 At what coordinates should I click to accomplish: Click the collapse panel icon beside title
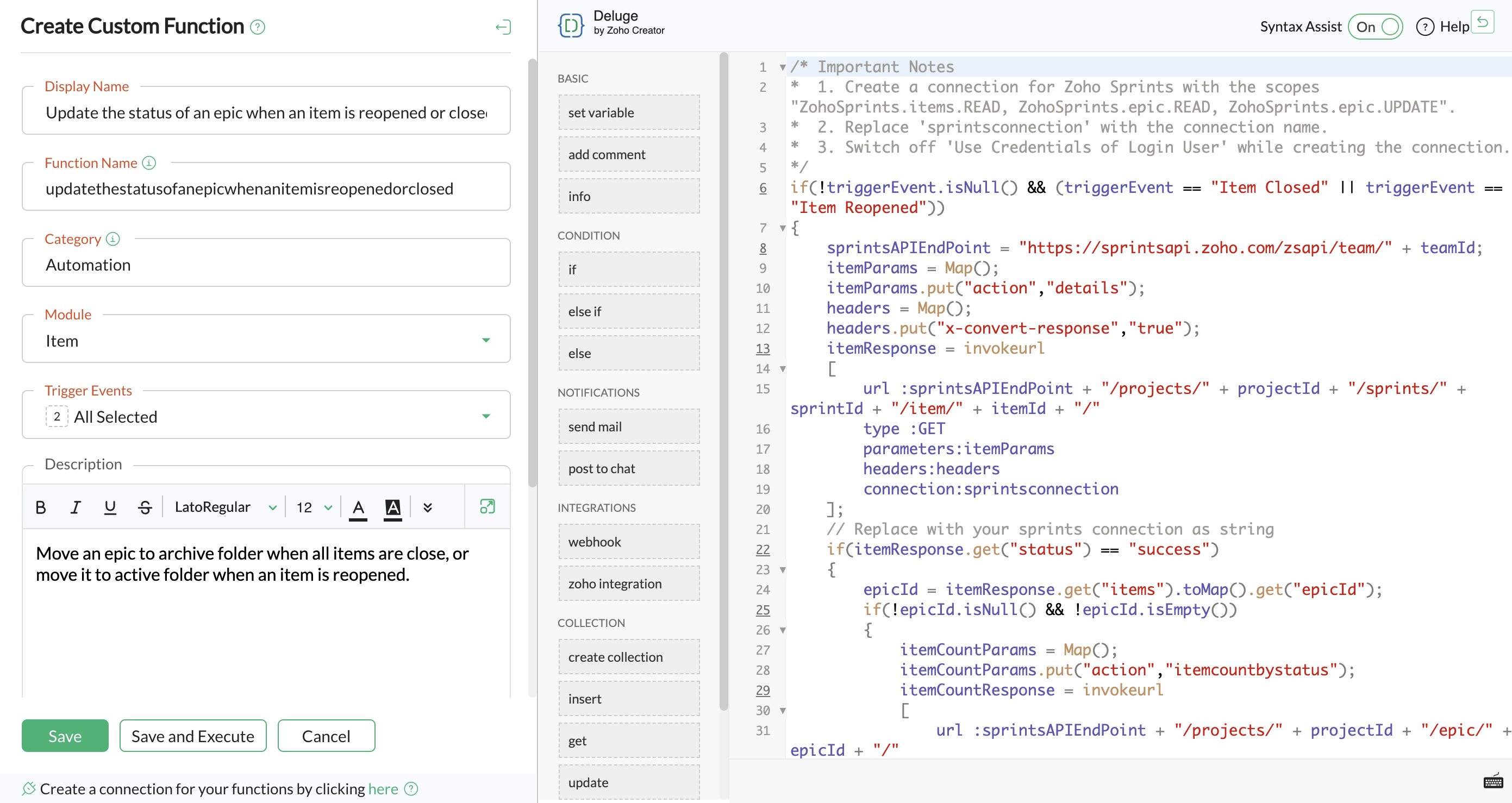pyautogui.click(x=503, y=27)
